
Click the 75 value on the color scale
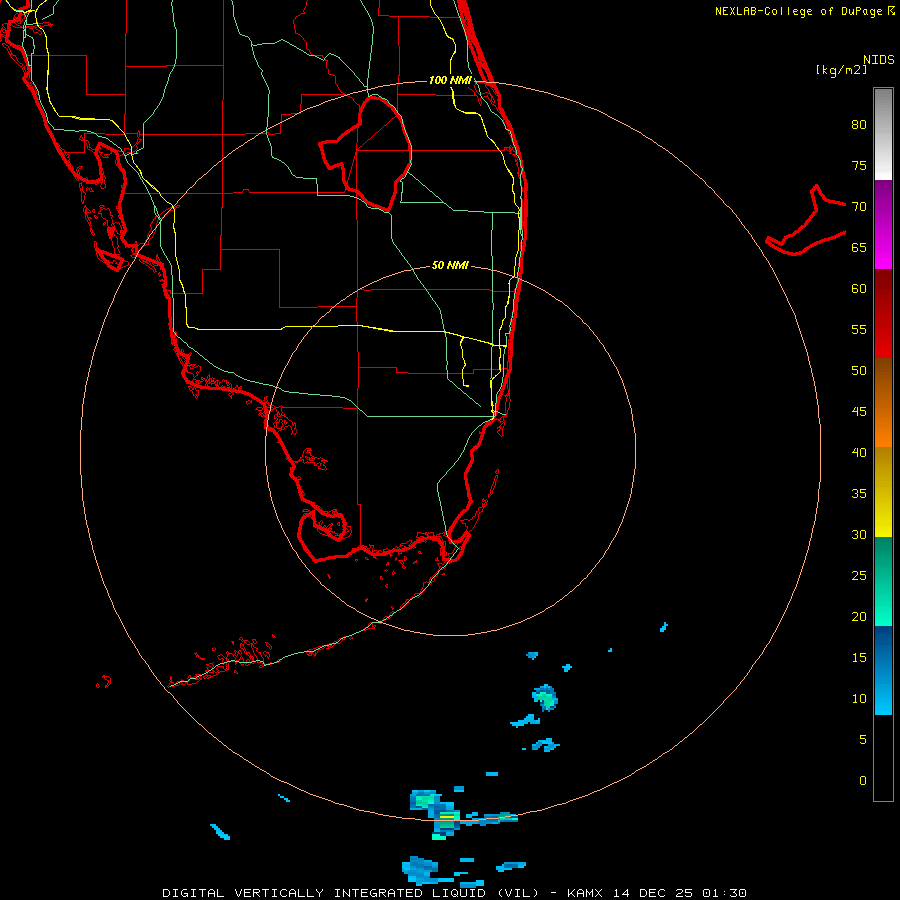tap(859, 166)
